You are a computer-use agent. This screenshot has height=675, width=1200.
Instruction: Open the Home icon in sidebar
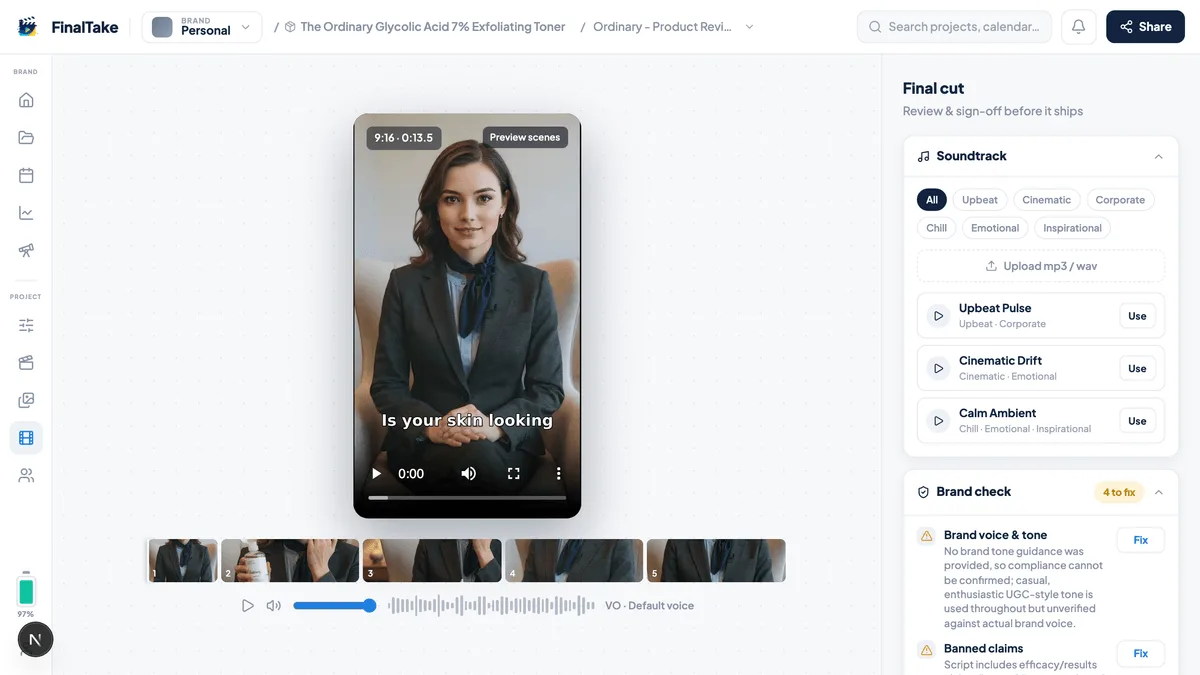(x=26, y=100)
